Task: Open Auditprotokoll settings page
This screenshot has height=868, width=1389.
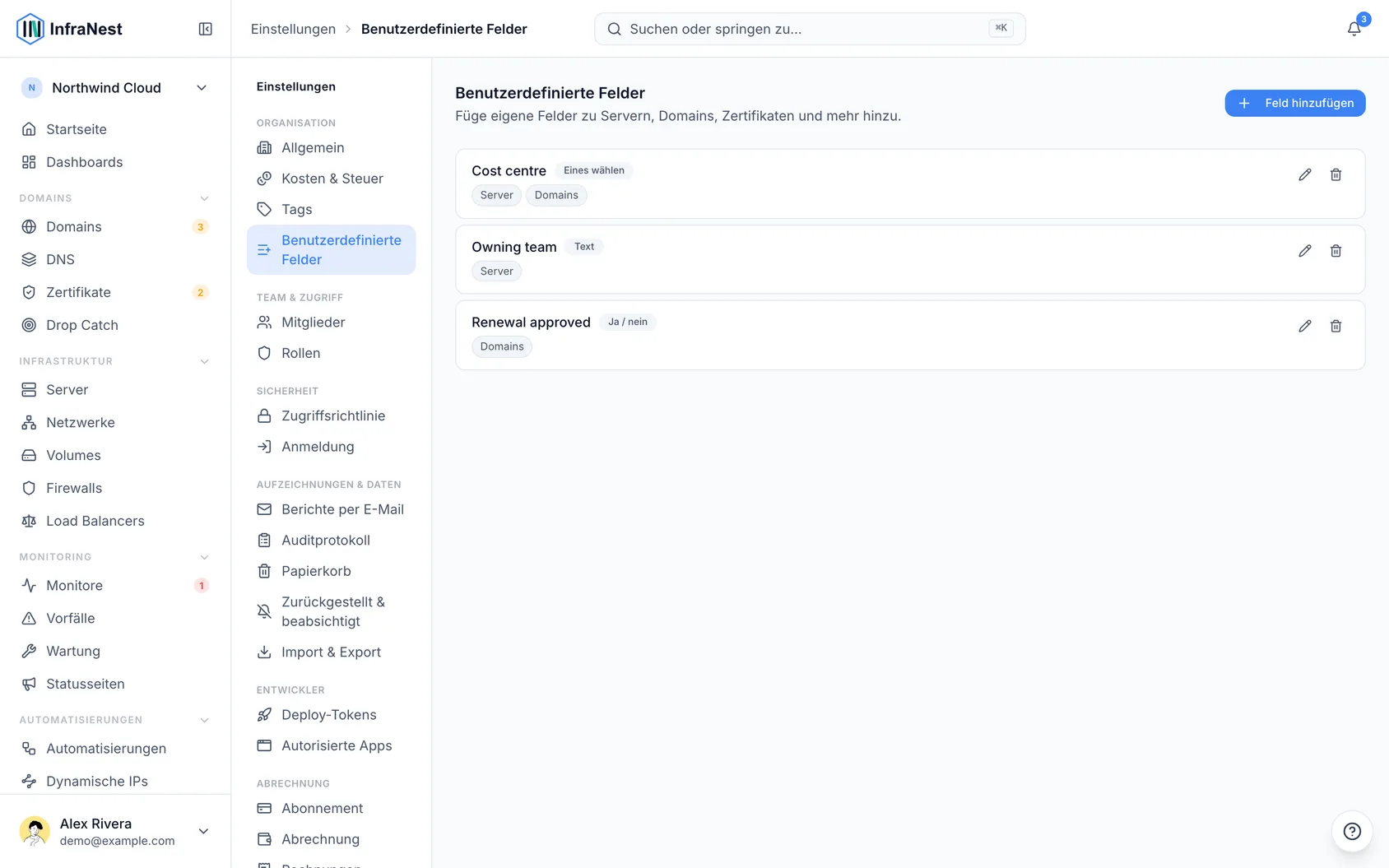Action: (x=331, y=541)
